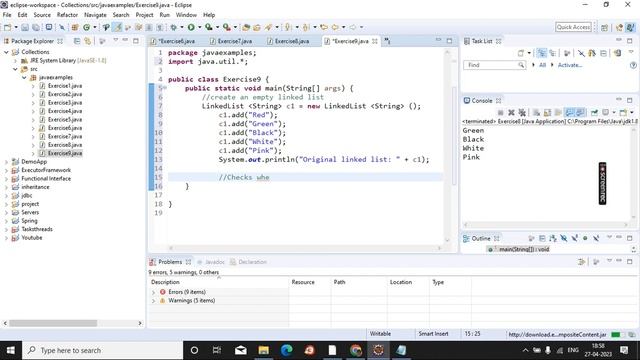
Task: Toggle Link with Editor in Package Explorer
Action: 87,41
